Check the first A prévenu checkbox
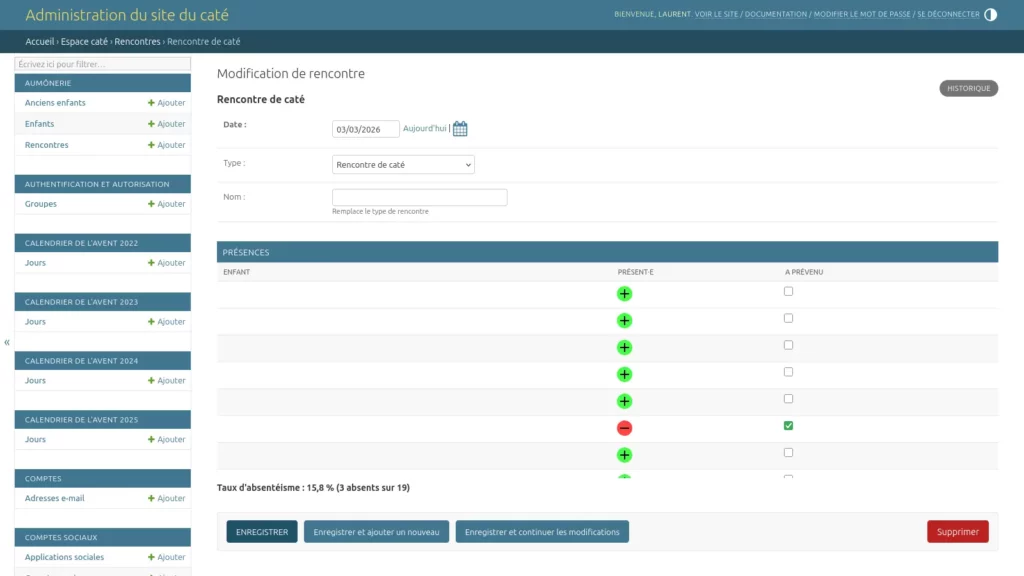This screenshot has height=576, width=1024. pyautogui.click(x=788, y=289)
